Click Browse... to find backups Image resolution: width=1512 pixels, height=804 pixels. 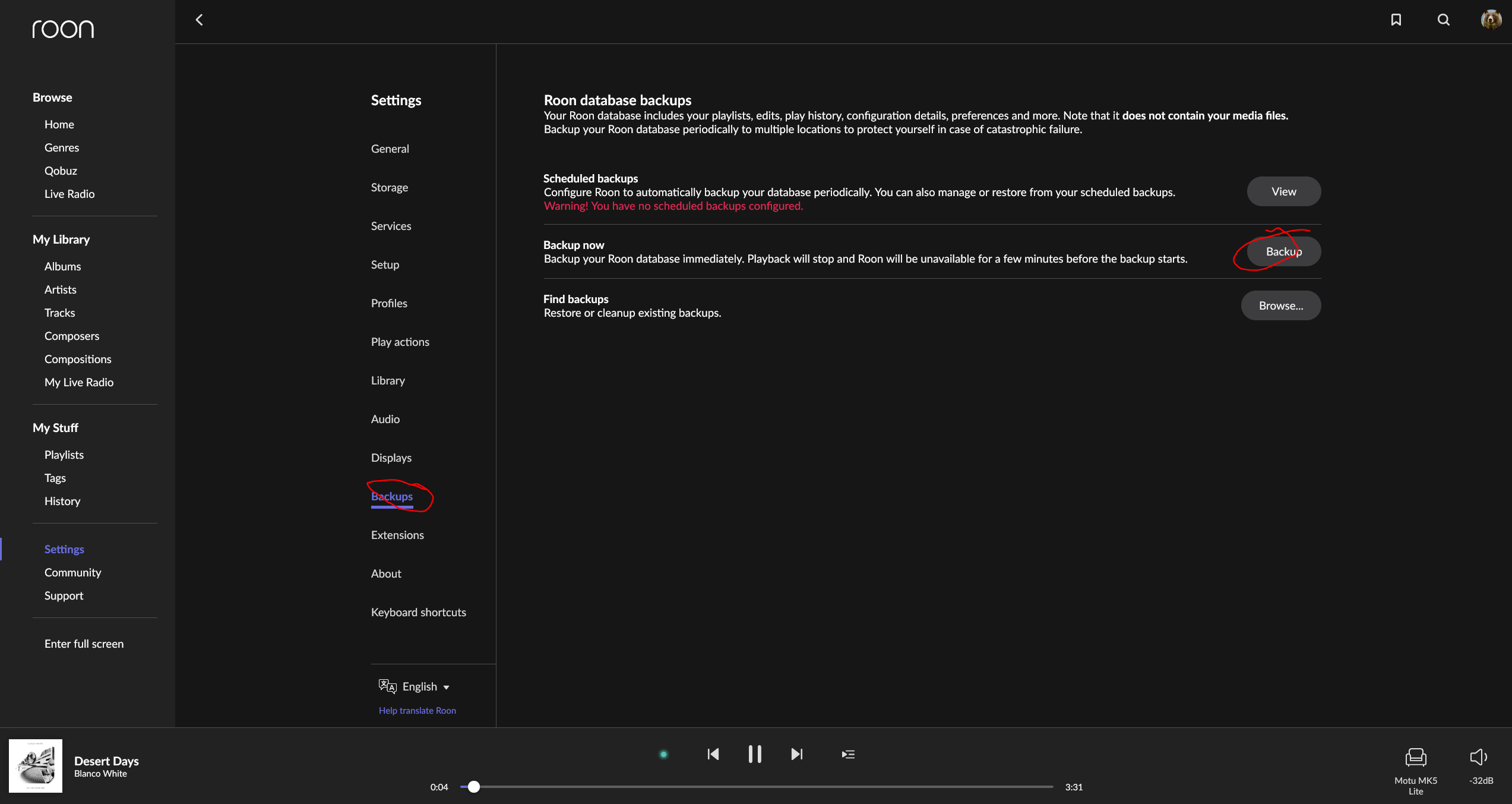1281,305
